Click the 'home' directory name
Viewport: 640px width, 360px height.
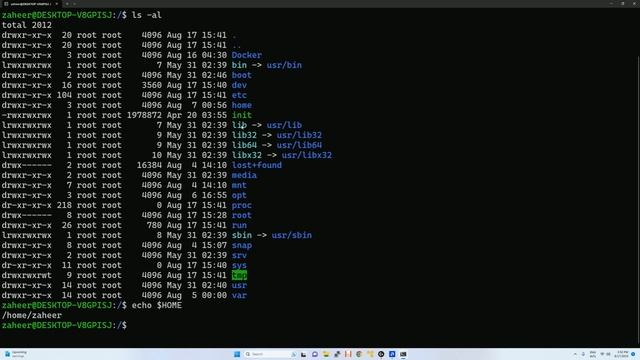(242, 105)
